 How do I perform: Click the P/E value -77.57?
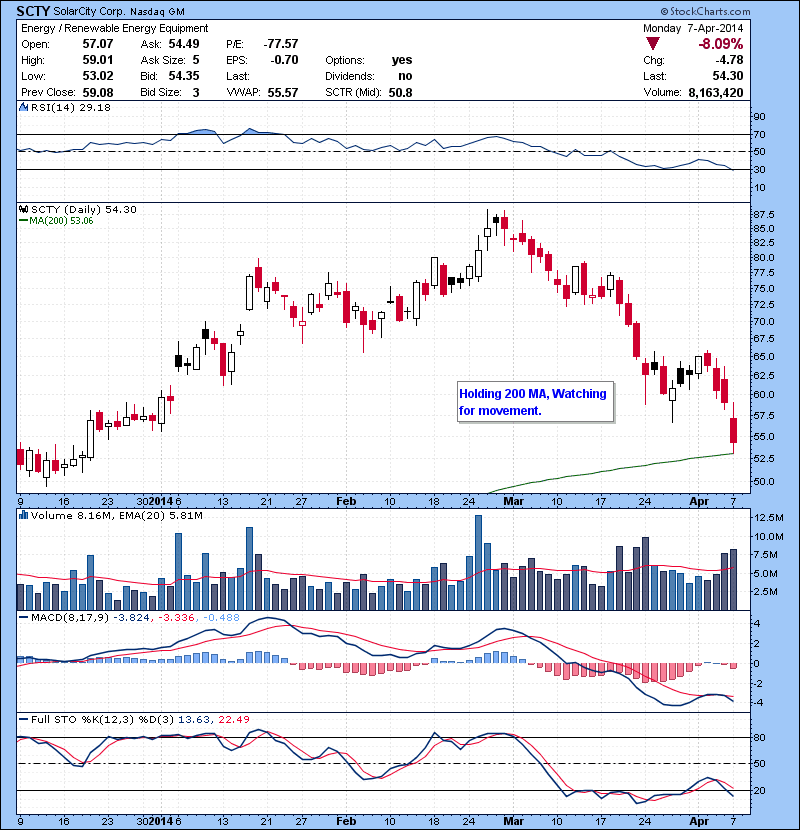pyautogui.click(x=281, y=44)
